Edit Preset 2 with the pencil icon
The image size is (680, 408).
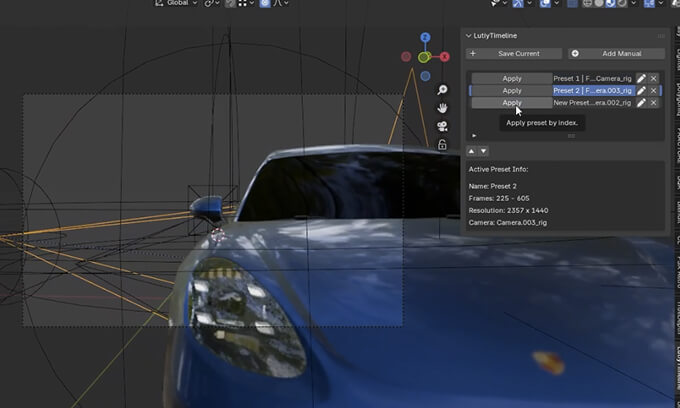coord(641,90)
